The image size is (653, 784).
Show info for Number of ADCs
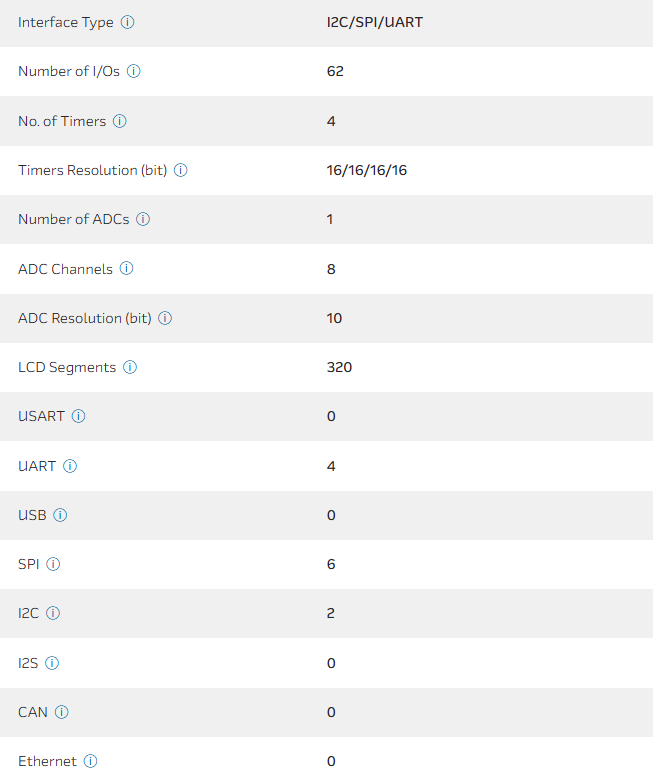tap(143, 219)
